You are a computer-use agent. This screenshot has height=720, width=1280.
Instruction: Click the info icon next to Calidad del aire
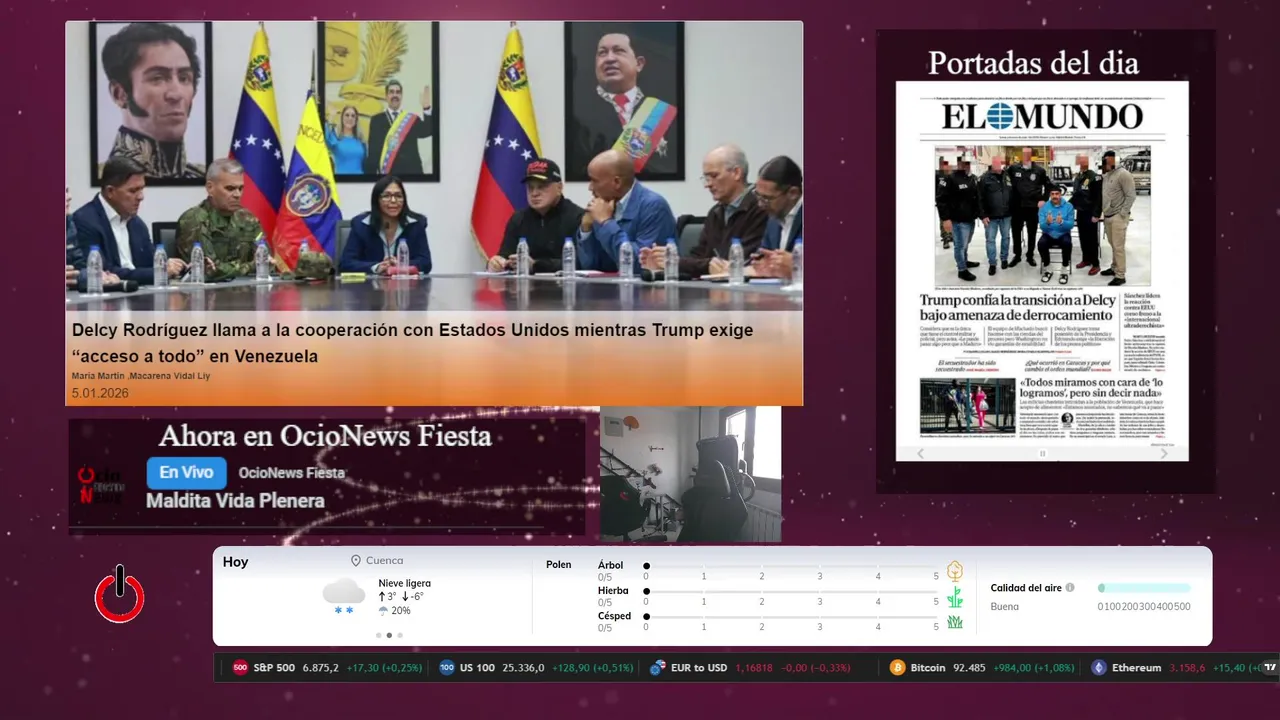(x=1070, y=588)
